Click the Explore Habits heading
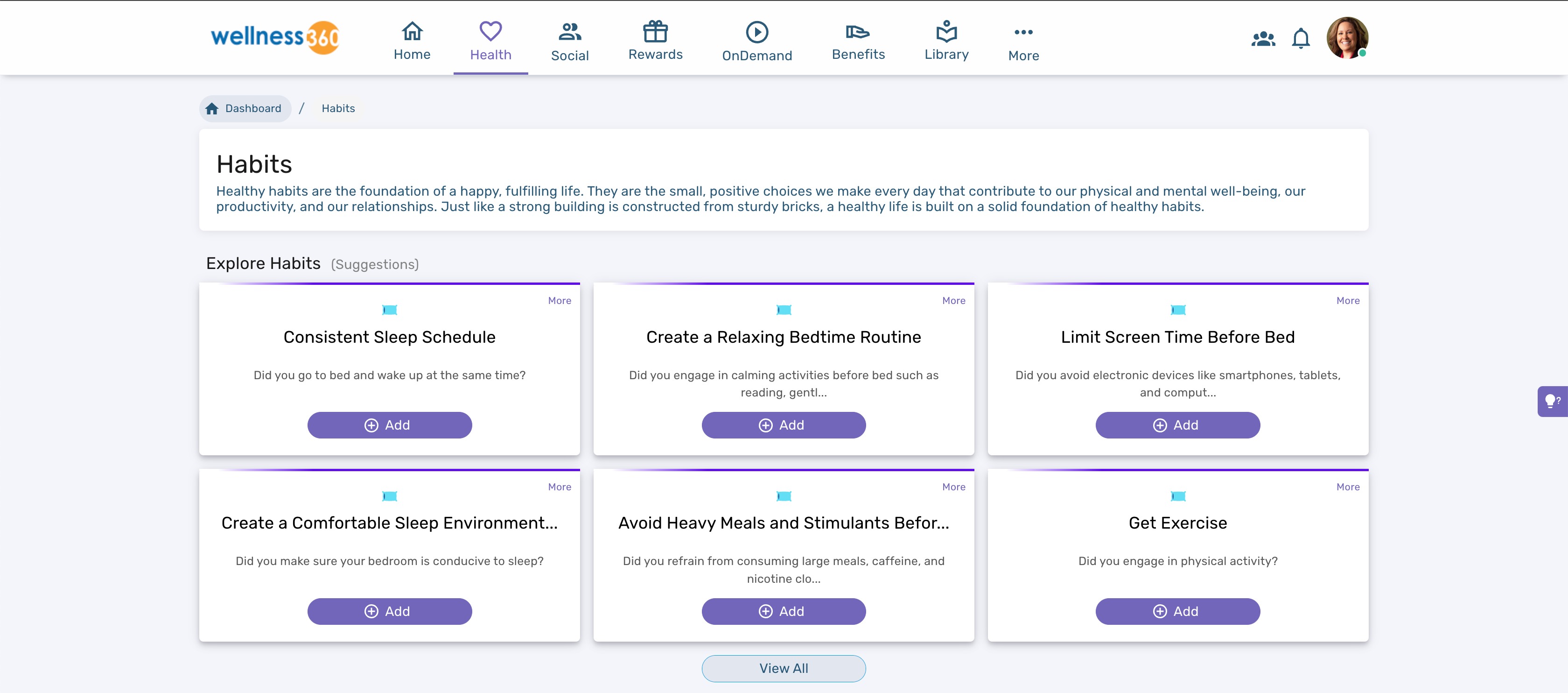Viewport: 1568px width, 693px height. (263, 263)
